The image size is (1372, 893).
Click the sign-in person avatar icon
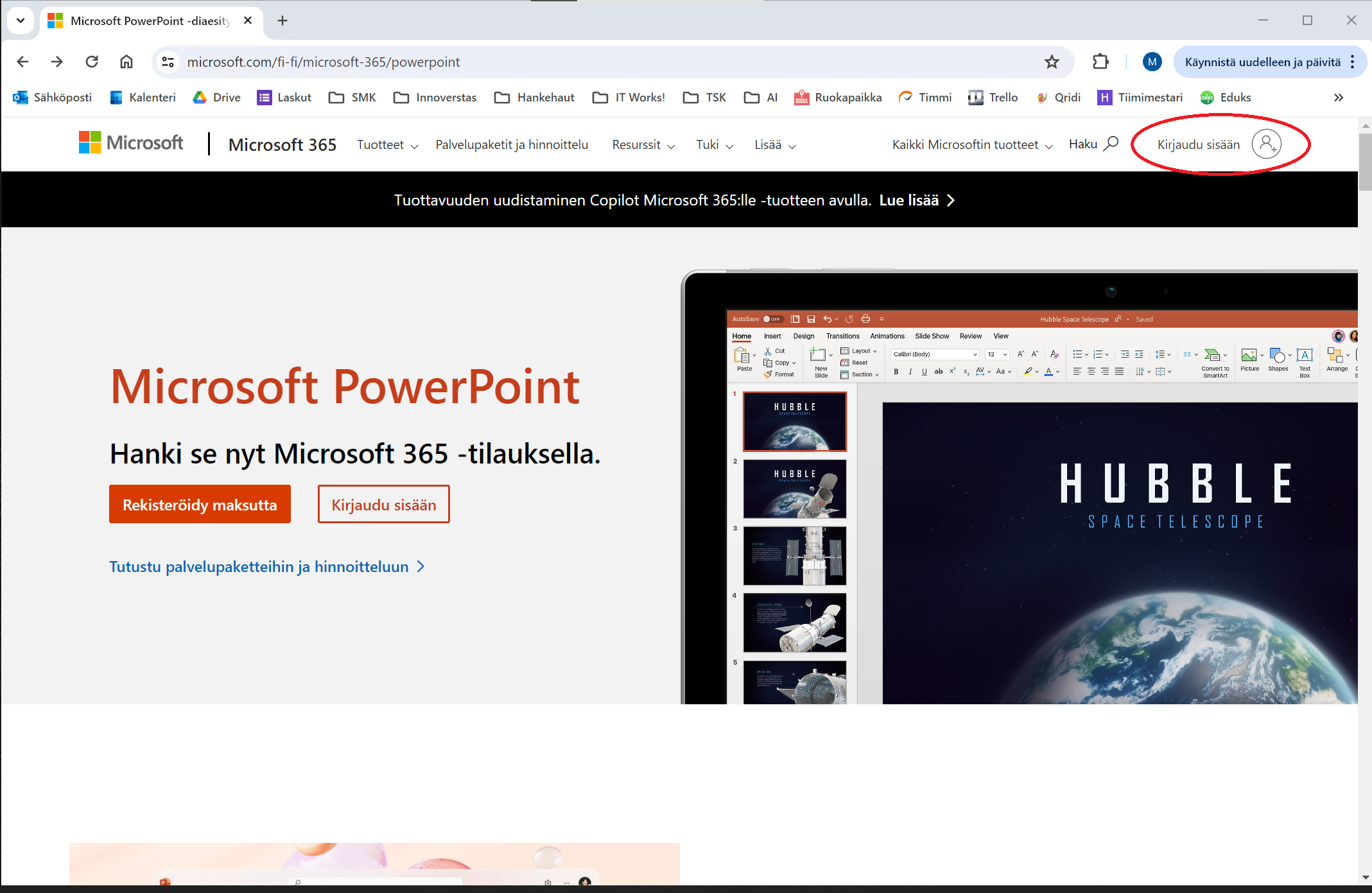[x=1267, y=144]
